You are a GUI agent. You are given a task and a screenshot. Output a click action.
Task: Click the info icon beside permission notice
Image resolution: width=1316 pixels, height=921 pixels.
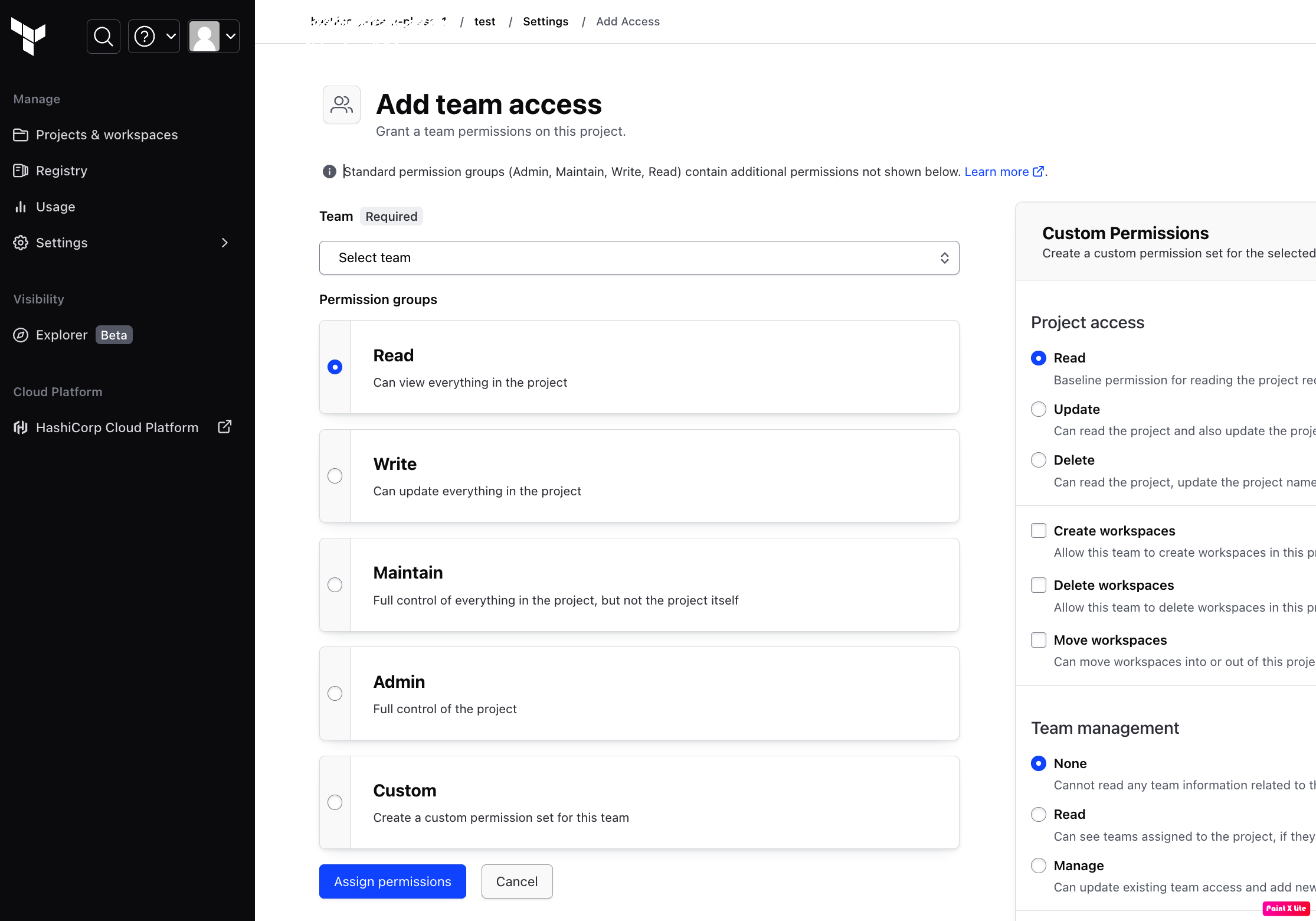click(x=329, y=172)
